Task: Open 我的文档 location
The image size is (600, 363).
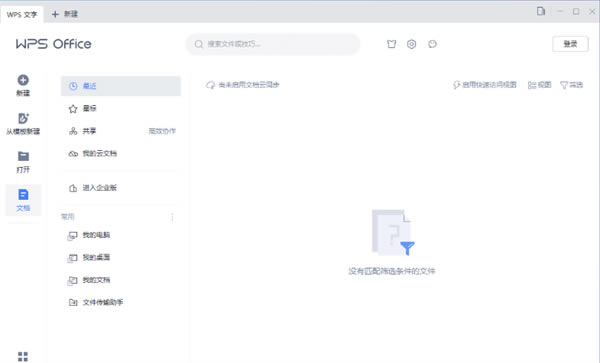Action: (121, 280)
